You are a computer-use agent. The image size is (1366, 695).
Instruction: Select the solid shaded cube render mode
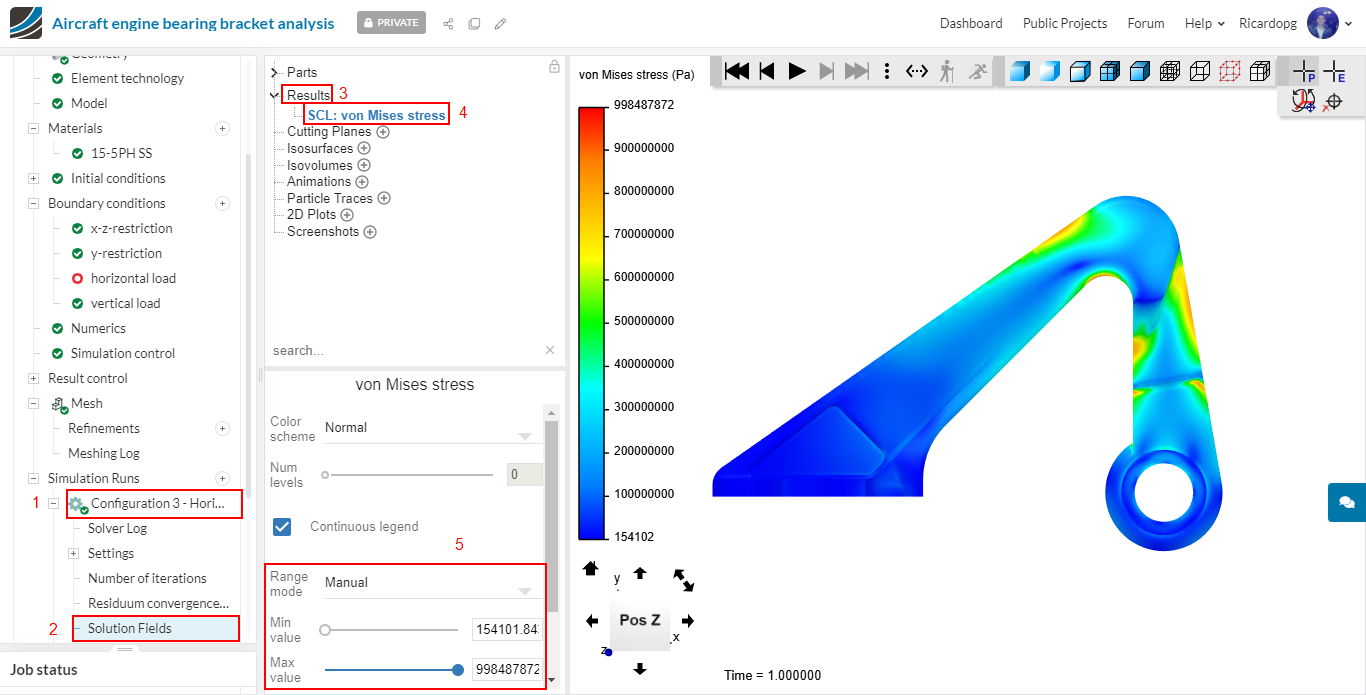tap(1019, 71)
